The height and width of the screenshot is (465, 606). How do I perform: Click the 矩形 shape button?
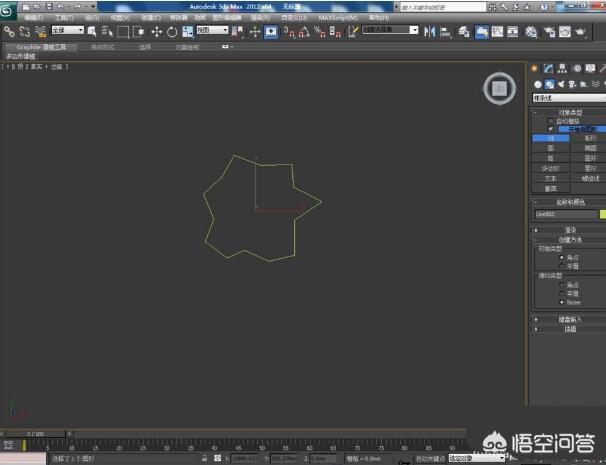(x=589, y=139)
